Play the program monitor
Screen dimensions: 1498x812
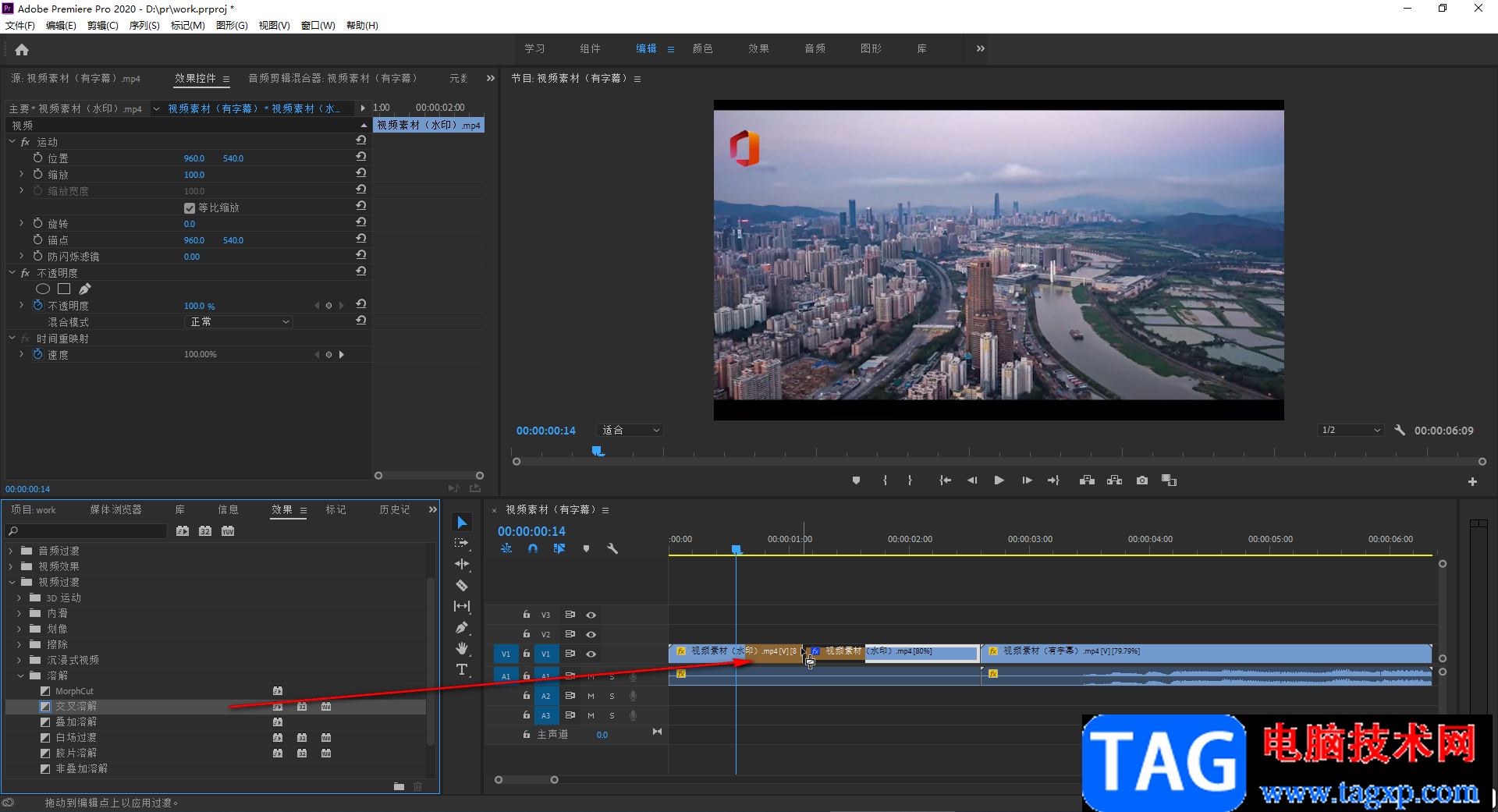click(999, 480)
